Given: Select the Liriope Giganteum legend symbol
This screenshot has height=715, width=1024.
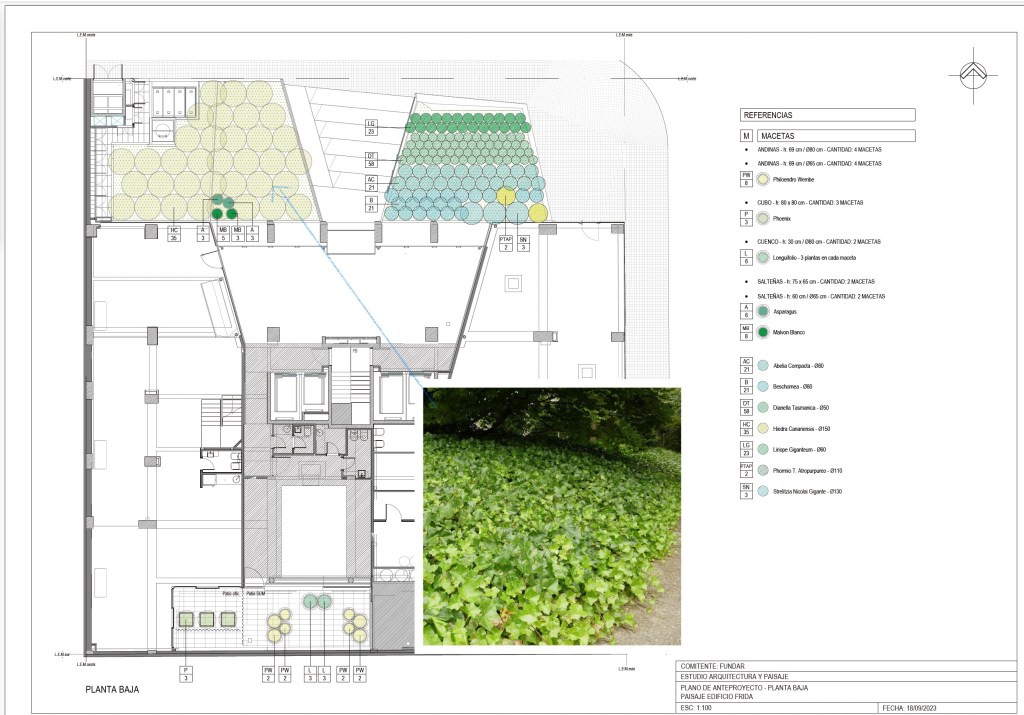Looking at the screenshot, I should (x=764, y=449).
